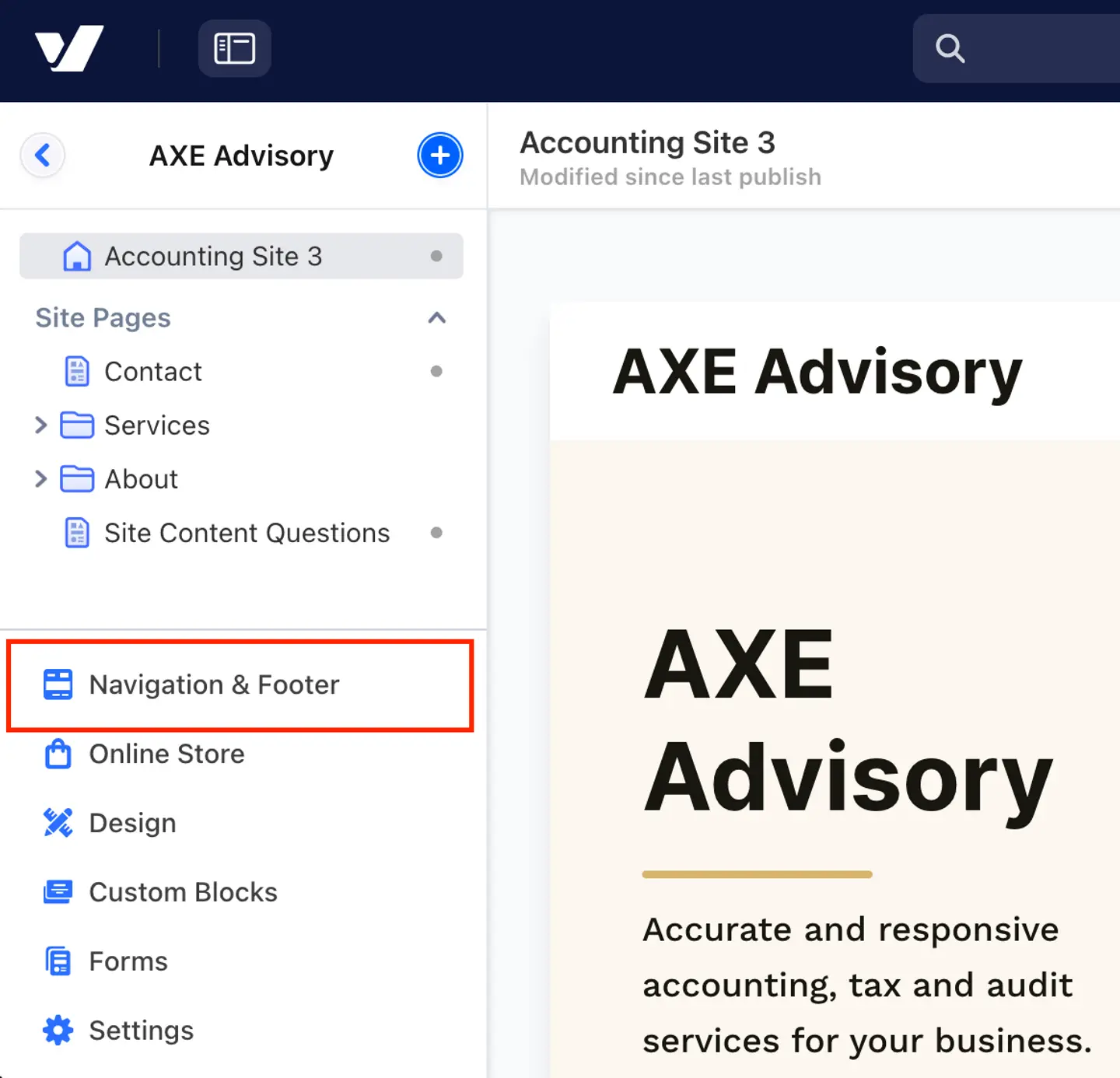The width and height of the screenshot is (1120, 1078).
Task: Click the Custom Blocks icon
Action: (x=58, y=892)
